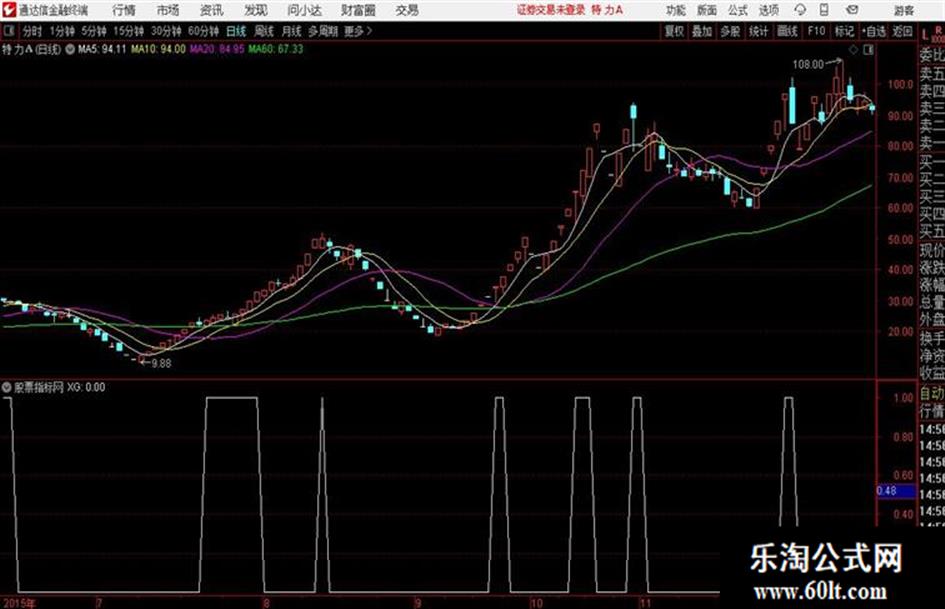945x609 pixels.
Task: Click the diamond icon in the chart corner
Action: pyautogui.click(x=853, y=50)
